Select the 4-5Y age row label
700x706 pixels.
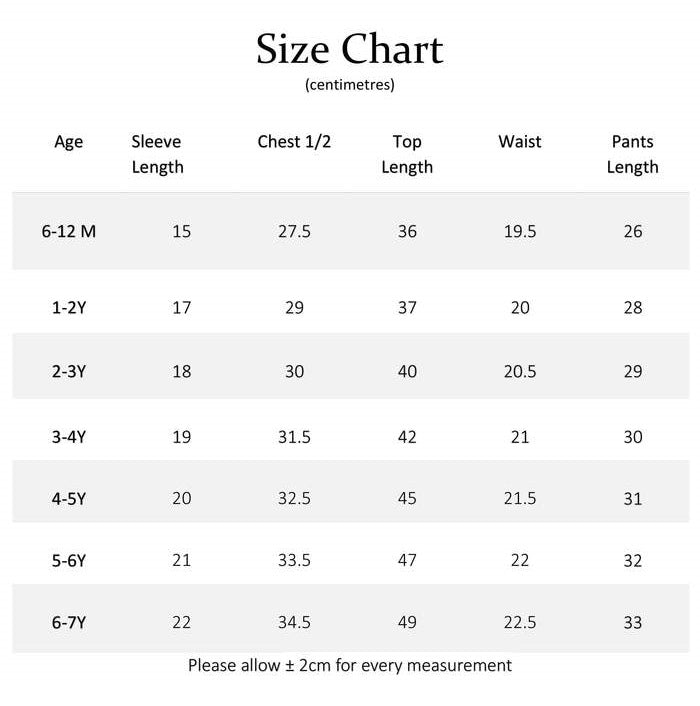[69, 498]
